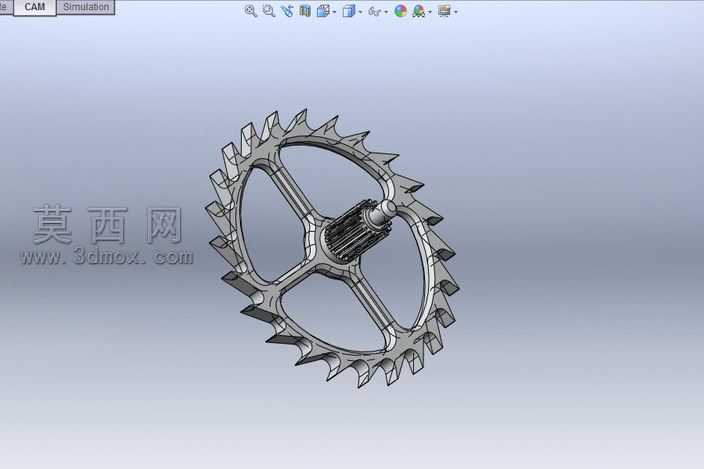The image size is (704, 469).
Task: Expand the Hide/Show Items dropdown arrow
Action: pyautogui.click(x=386, y=12)
